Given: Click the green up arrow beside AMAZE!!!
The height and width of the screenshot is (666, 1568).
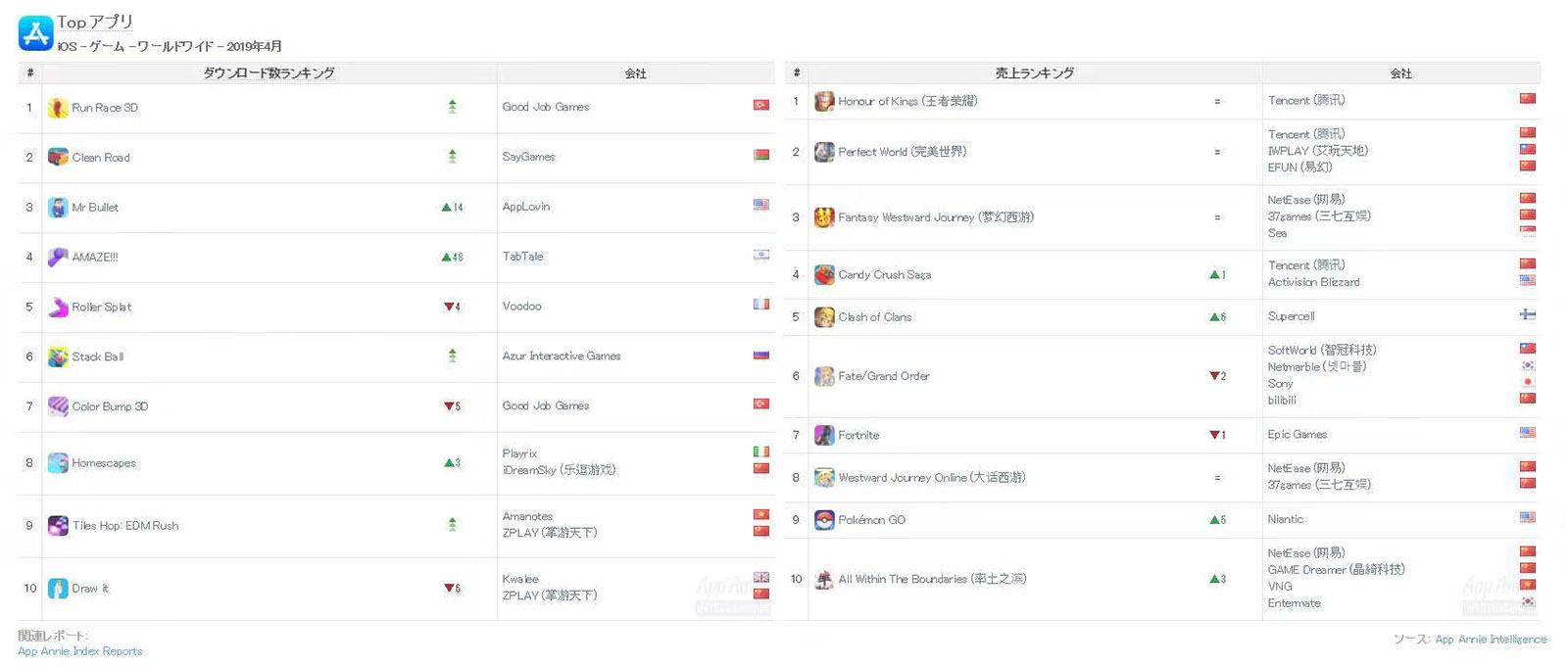Looking at the screenshot, I should [x=447, y=258].
